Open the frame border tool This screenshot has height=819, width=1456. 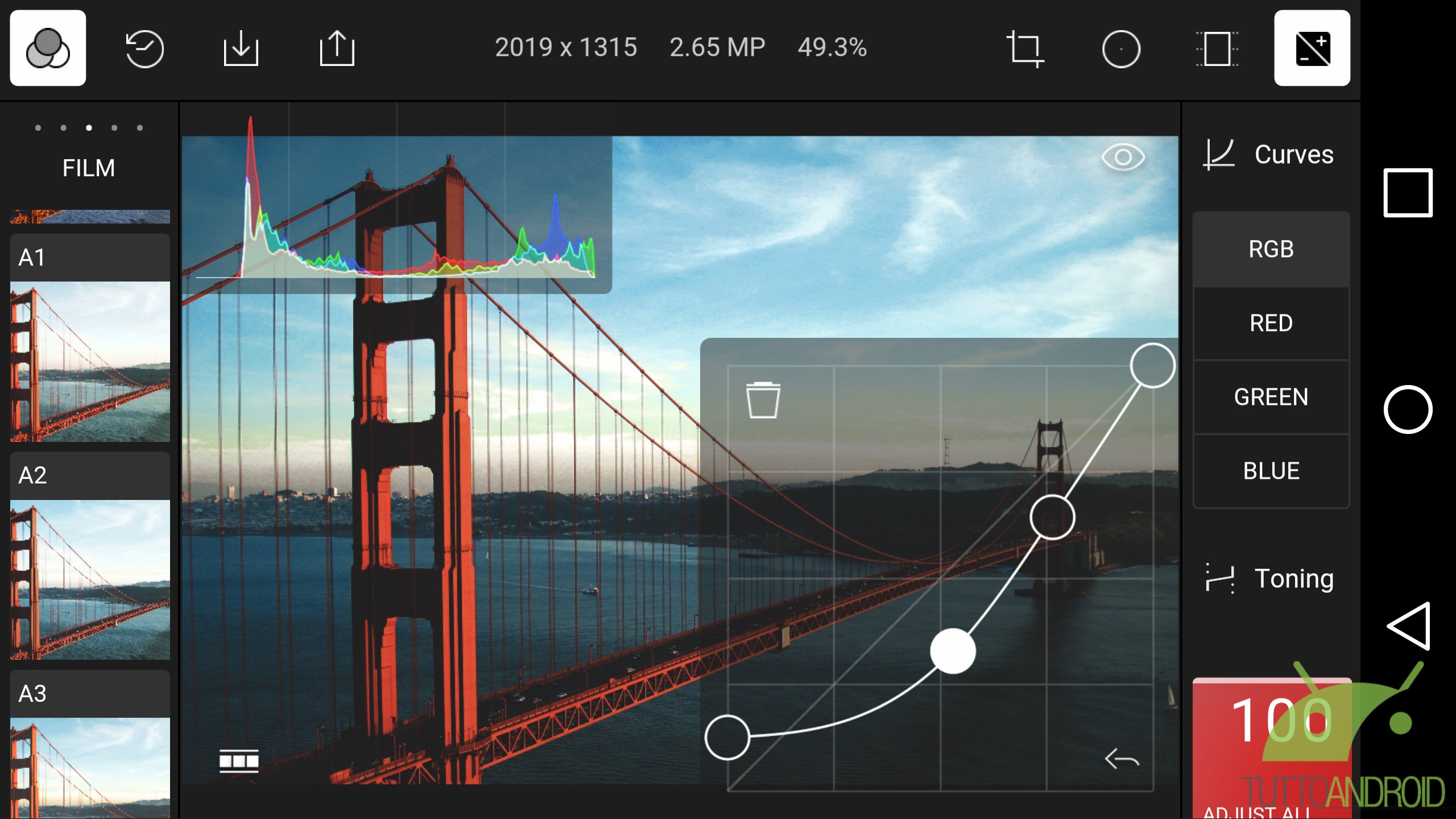tap(1217, 49)
